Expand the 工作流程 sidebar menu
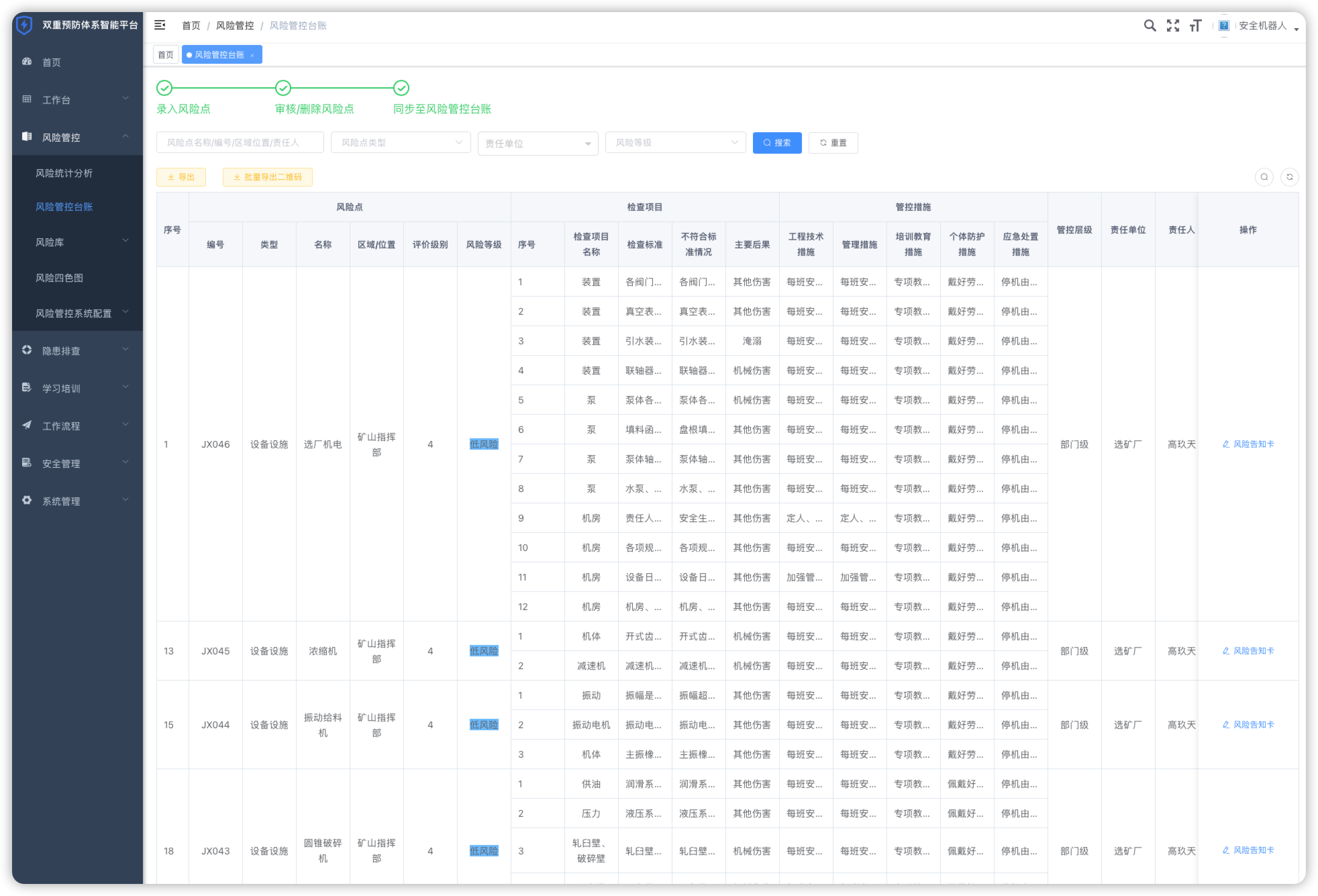This screenshot has height=896, width=1318. pyautogui.click(x=125, y=425)
